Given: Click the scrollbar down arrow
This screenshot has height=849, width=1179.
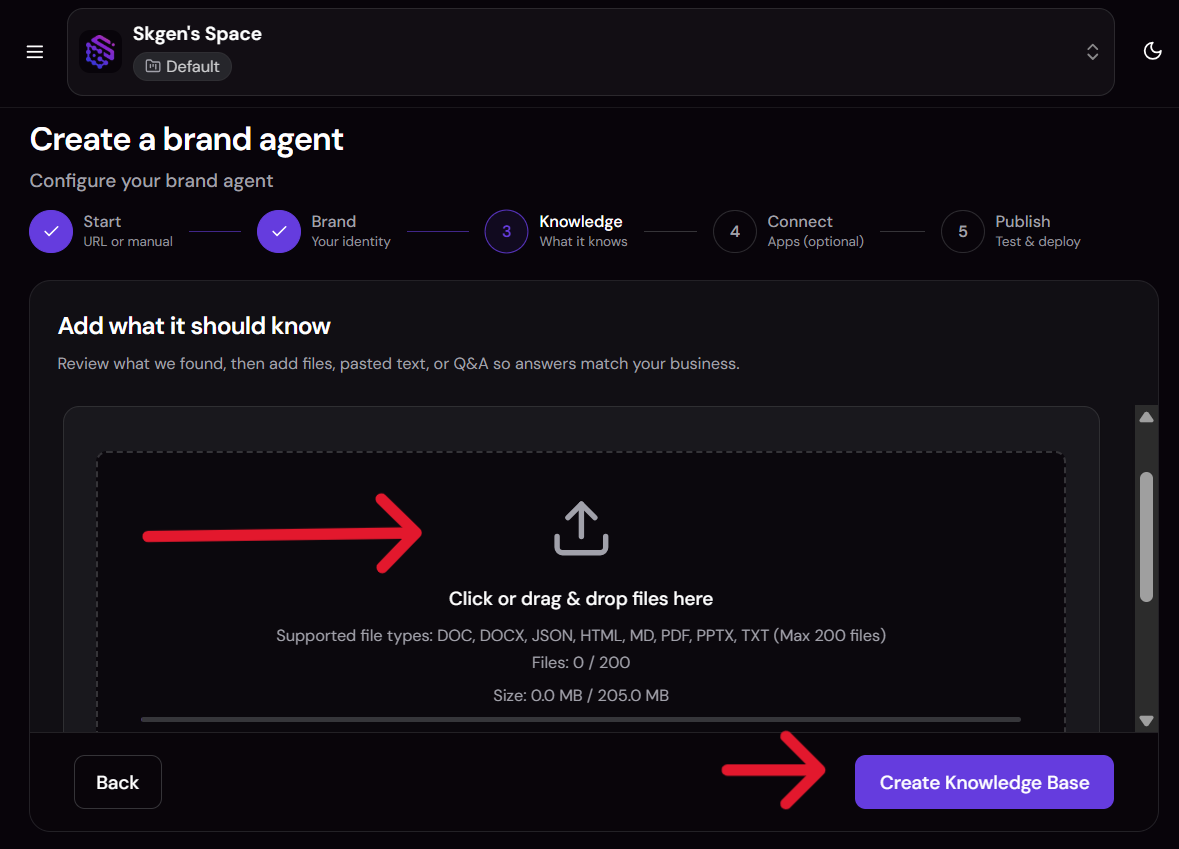Looking at the screenshot, I should (x=1146, y=720).
